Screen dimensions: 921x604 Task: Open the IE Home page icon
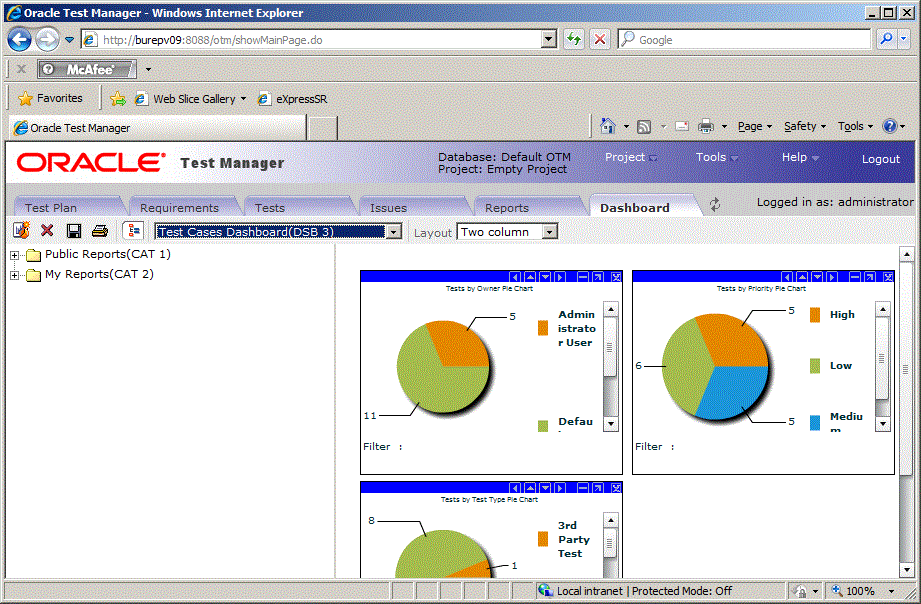[608, 126]
